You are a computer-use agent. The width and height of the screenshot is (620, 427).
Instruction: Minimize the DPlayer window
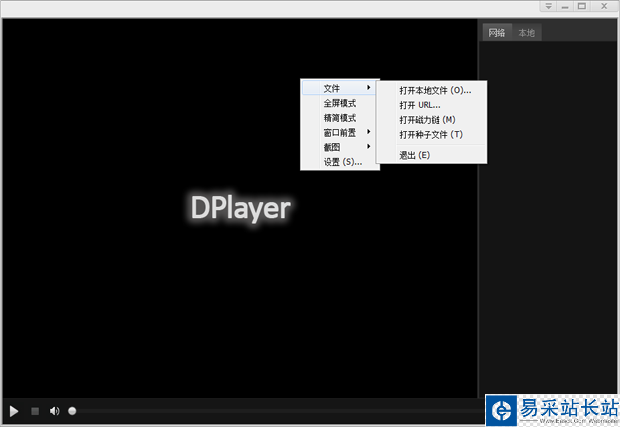(x=565, y=6)
